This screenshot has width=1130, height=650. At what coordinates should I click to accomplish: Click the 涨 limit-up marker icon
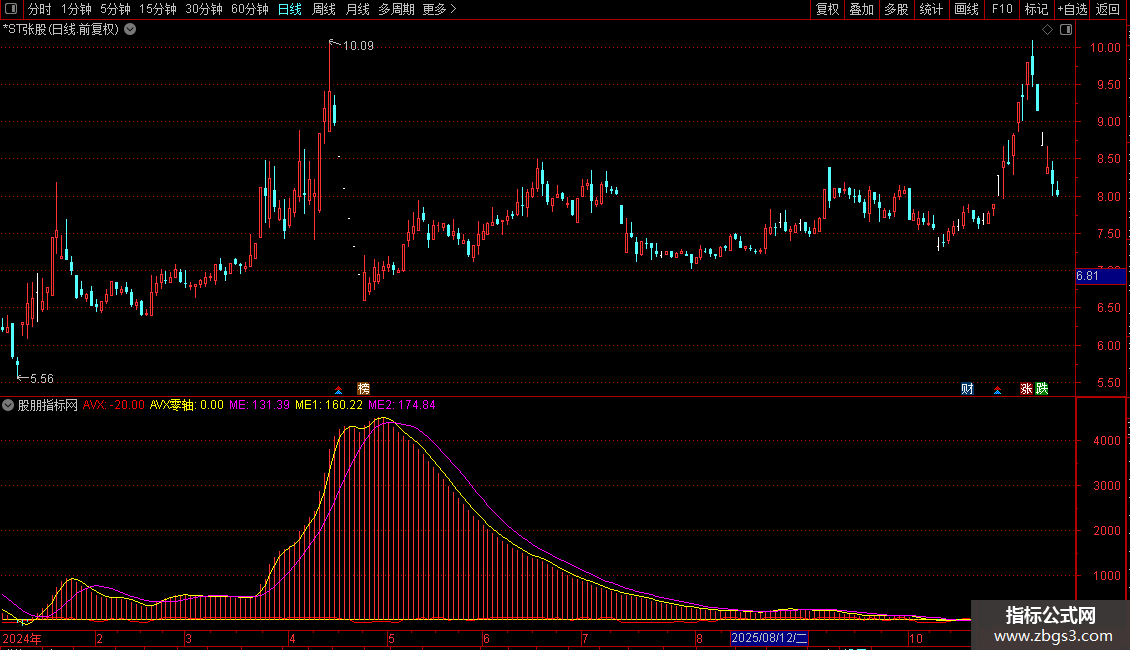1026,389
